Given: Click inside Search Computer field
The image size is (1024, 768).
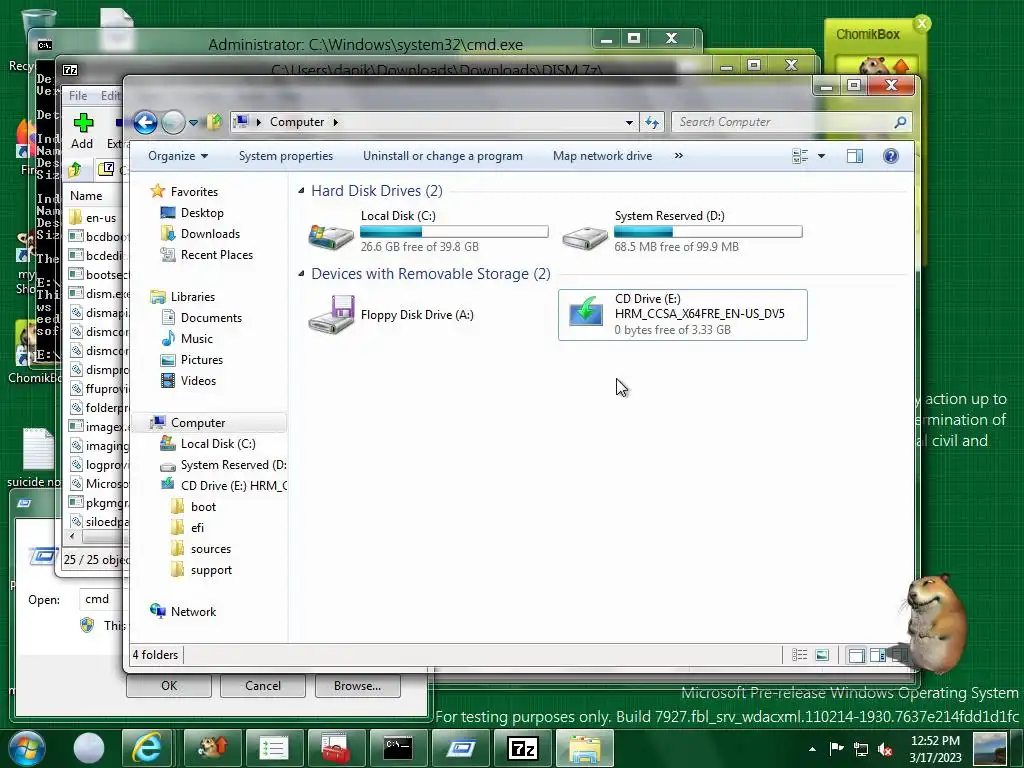Looking at the screenshot, I should [x=784, y=122].
